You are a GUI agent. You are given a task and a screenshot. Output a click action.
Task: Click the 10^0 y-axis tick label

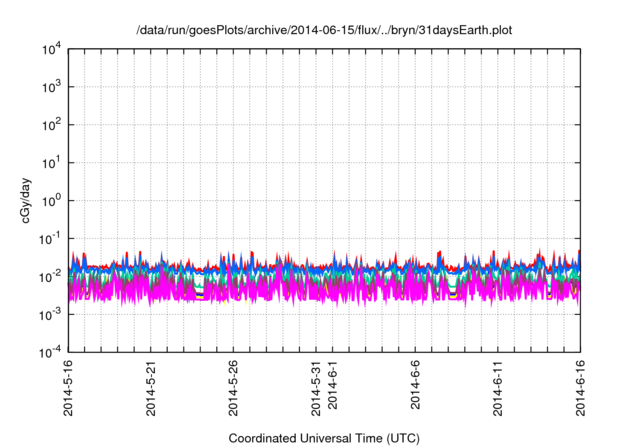[52, 201]
